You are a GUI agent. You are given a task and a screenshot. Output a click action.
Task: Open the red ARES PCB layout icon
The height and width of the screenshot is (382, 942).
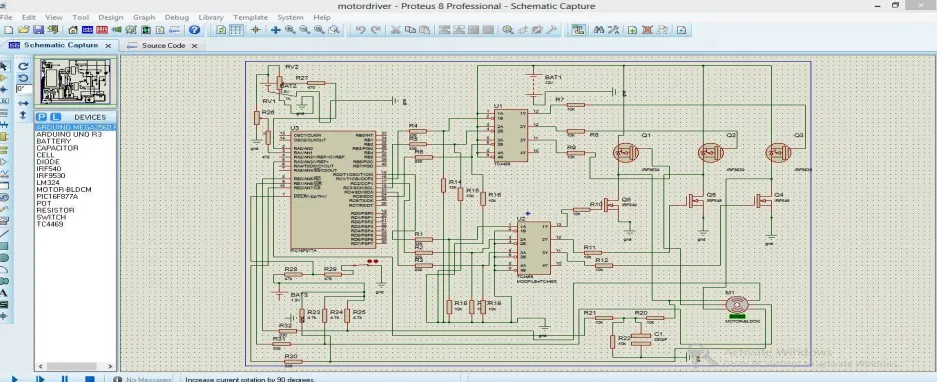[x=102, y=29]
